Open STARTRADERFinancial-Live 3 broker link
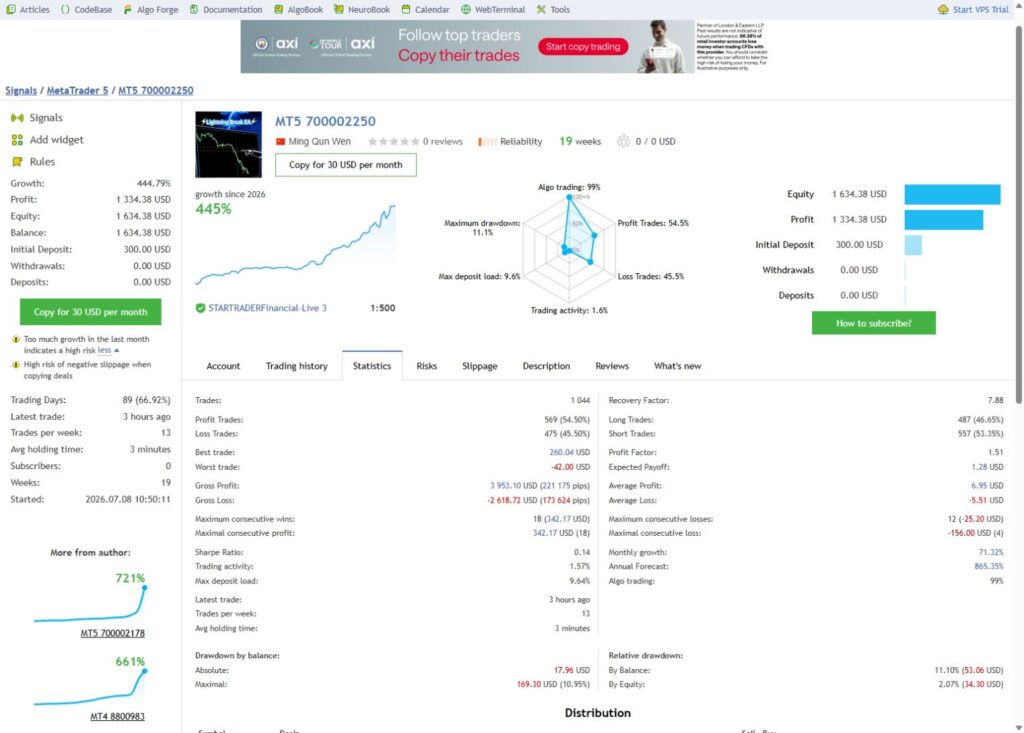 (267, 308)
